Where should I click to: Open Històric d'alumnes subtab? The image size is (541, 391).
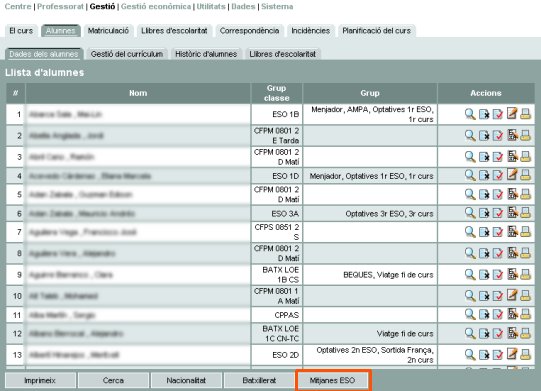(x=206, y=54)
